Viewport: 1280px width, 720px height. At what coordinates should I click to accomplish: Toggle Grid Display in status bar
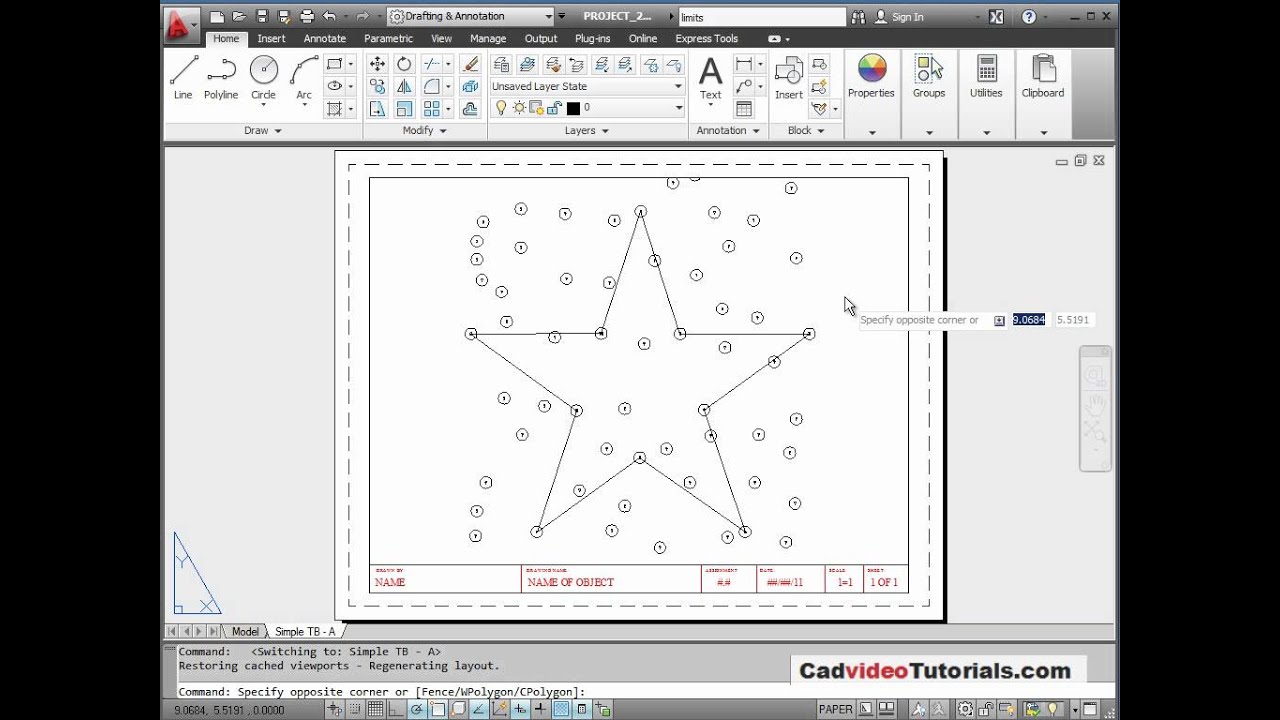[376, 710]
